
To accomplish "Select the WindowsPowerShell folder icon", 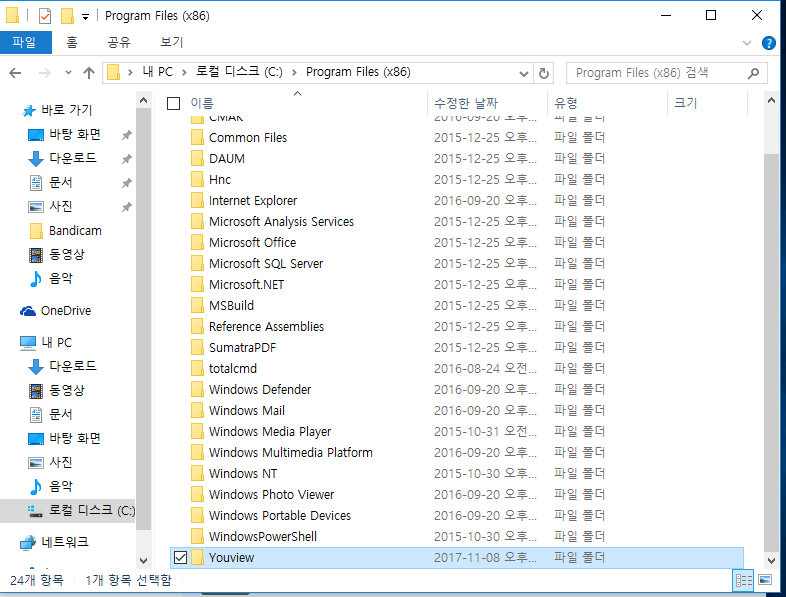I will 198,537.
